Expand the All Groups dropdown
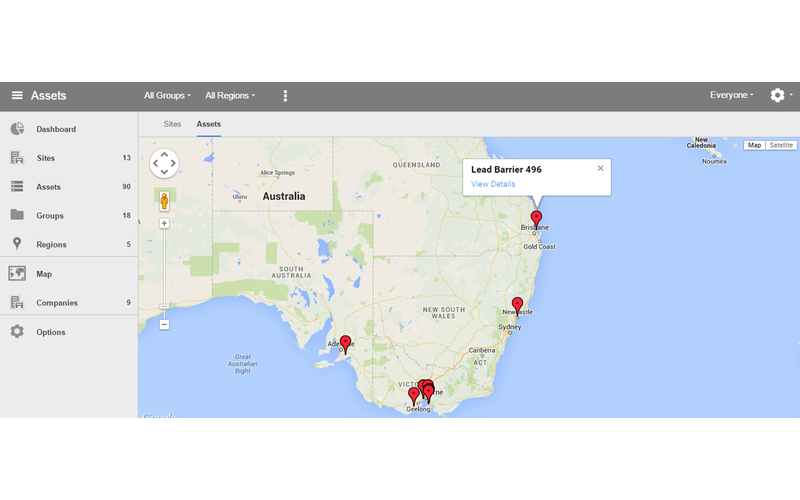The height and width of the screenshot is (500, 800). point(167,95)
